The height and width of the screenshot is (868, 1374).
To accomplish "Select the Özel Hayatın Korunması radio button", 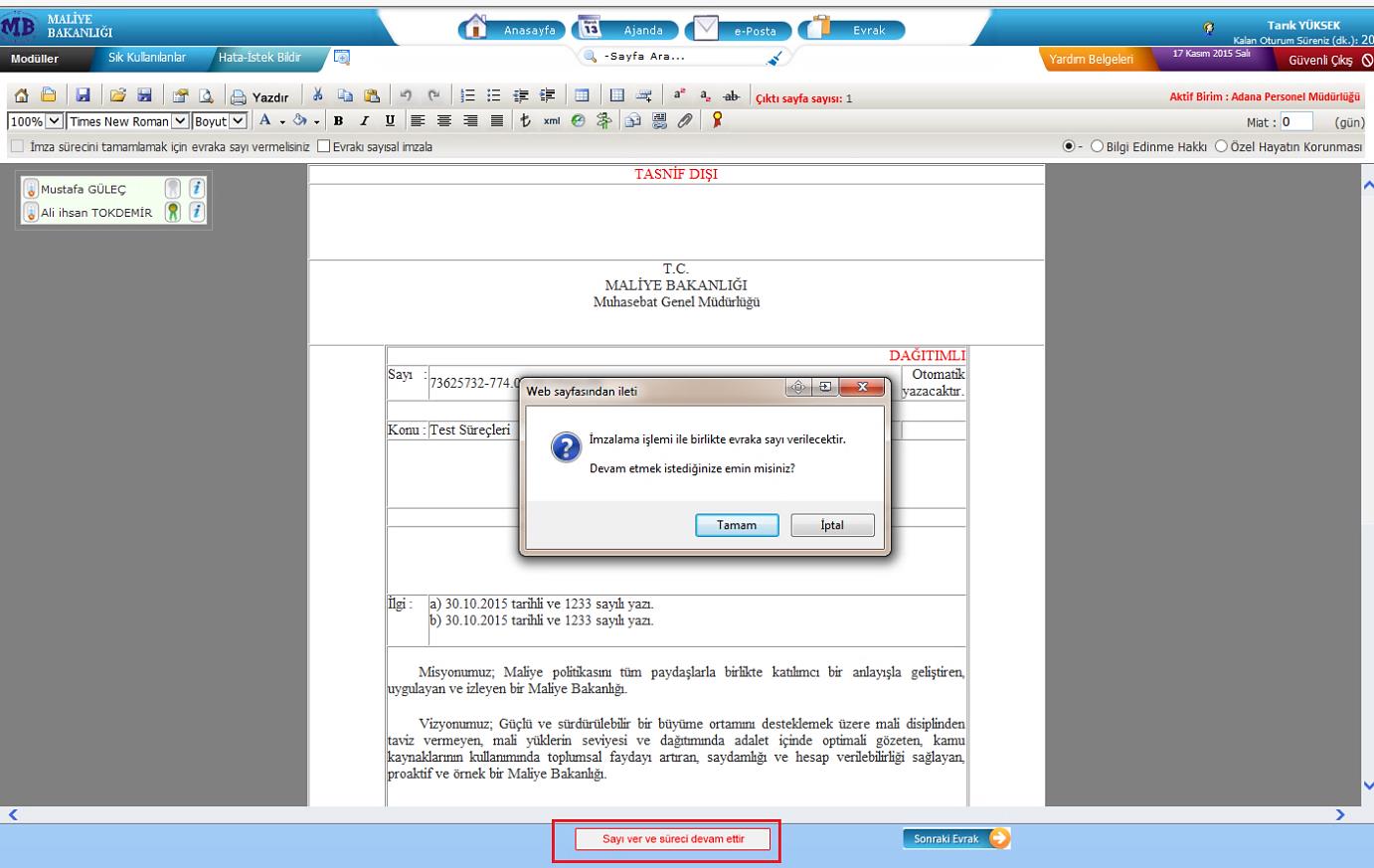I will [x=1221, y=146].
